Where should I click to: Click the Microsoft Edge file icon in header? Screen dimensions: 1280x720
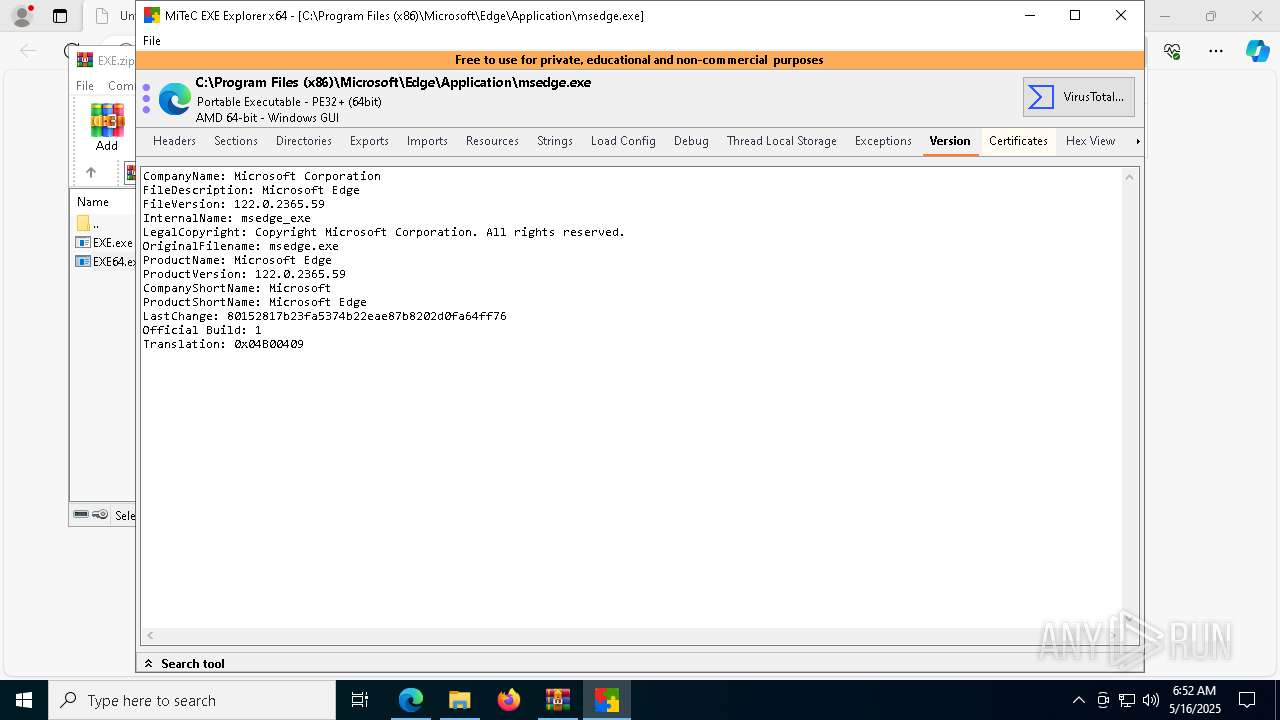click(x=175, y=98)
